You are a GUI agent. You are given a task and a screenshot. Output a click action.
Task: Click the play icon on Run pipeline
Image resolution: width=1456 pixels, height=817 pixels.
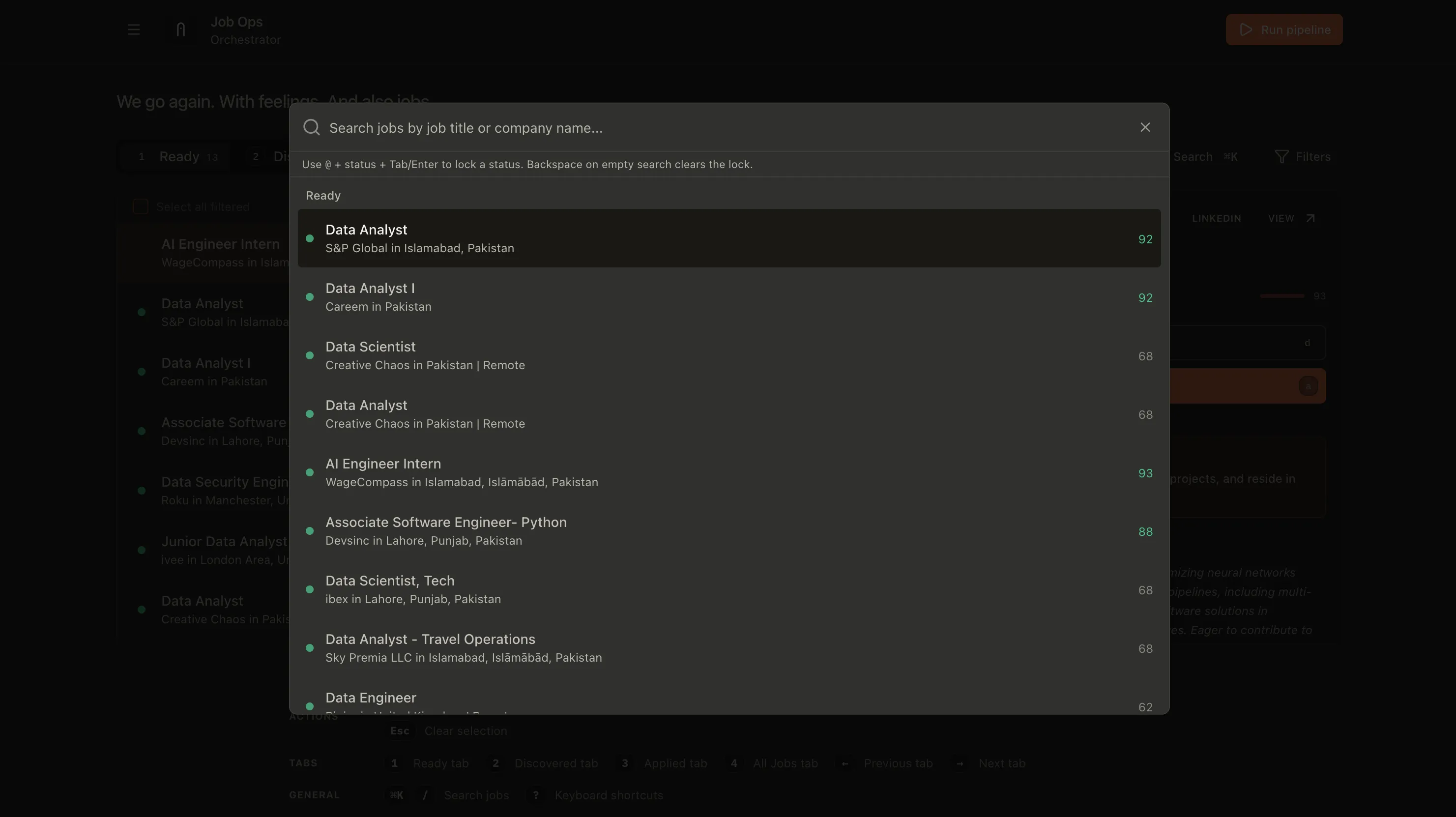(x=1246, y=29)
